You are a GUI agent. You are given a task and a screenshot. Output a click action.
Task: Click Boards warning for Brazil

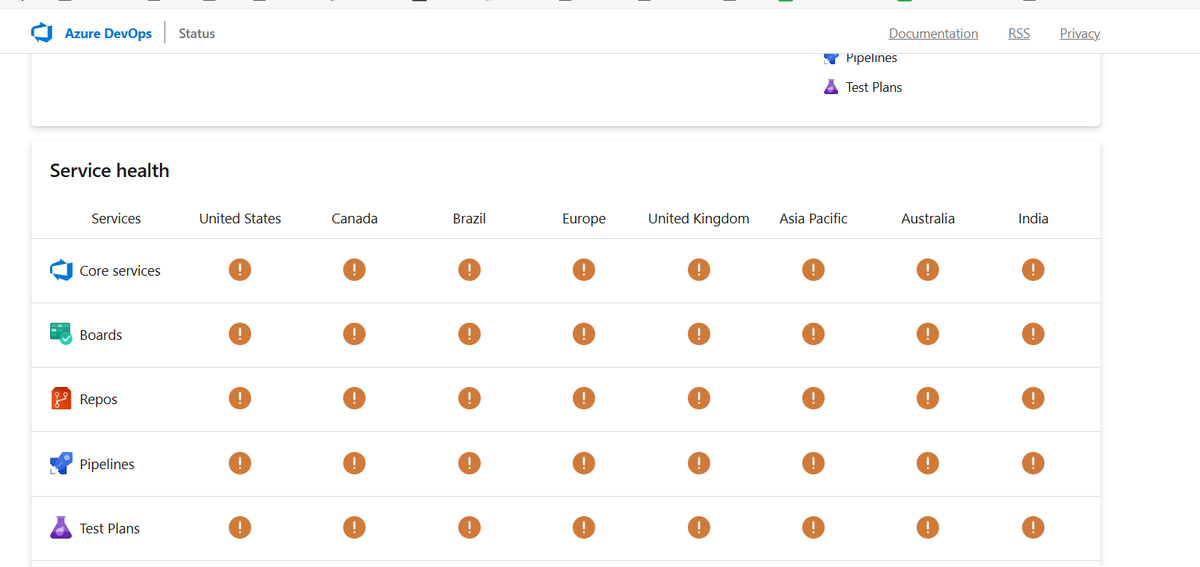coord(469,334)
